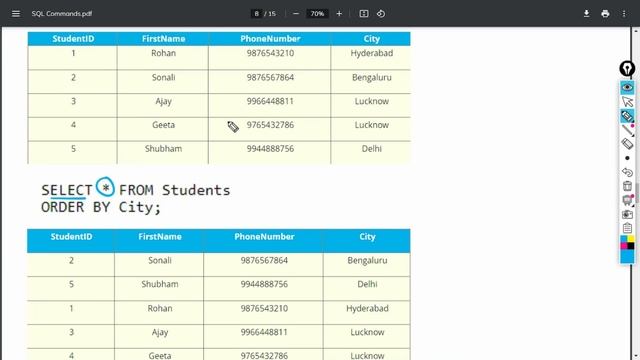Click the SELECT keyword in query
Image resolution: width=640 pixels, height=360 pixels.
(x=67, y=191)
